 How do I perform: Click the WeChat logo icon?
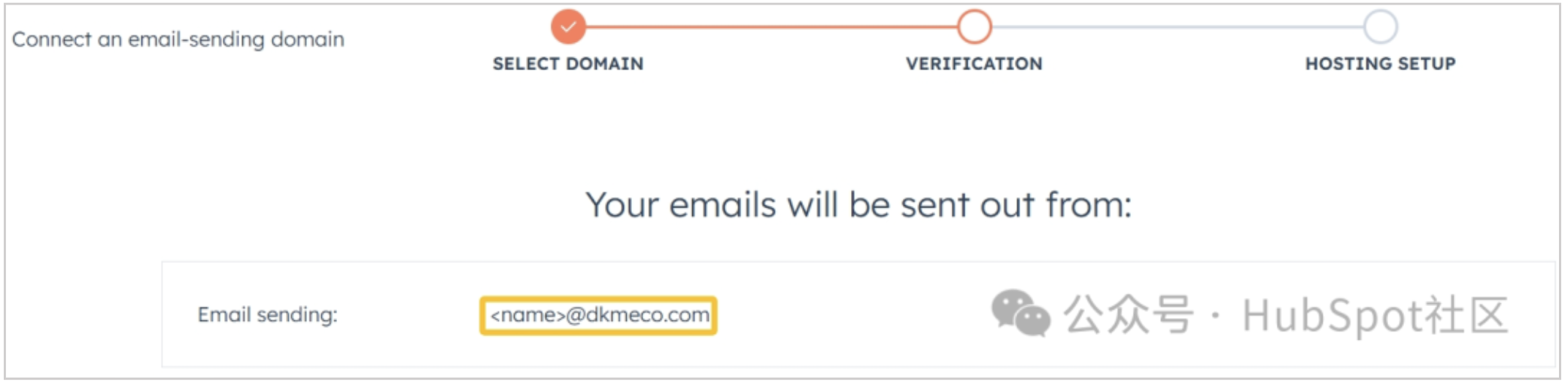pyautogui.click(x=1020, y=313)
